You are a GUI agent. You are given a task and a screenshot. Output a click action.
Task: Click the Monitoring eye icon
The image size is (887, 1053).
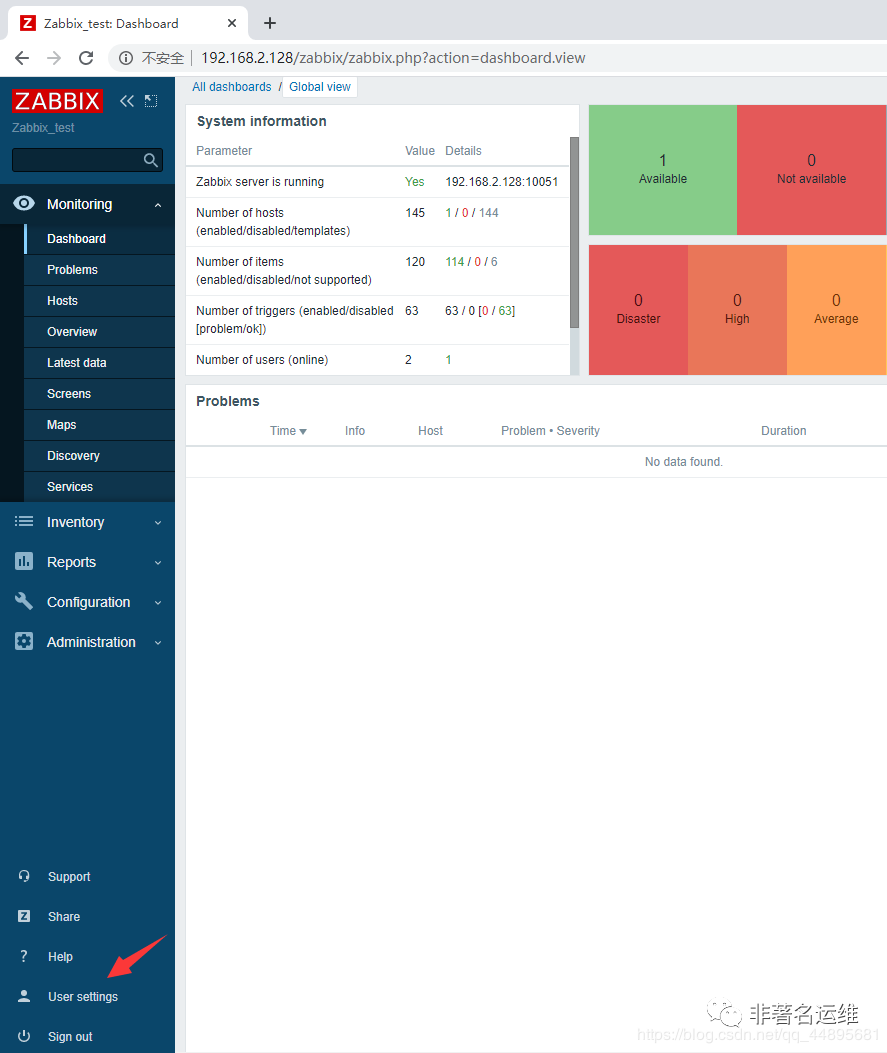coord(24,203)
